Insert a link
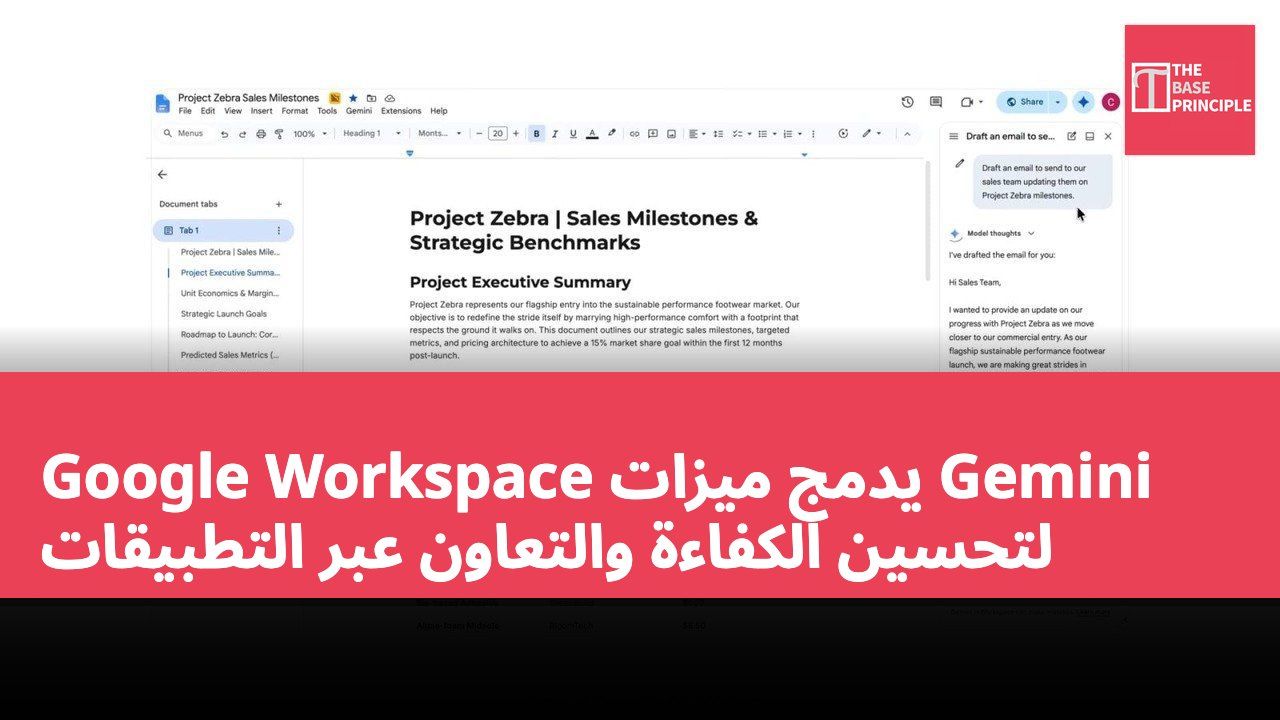This screenshot has height=720, width=1280. pyautogui.click(x=634, y=133)
